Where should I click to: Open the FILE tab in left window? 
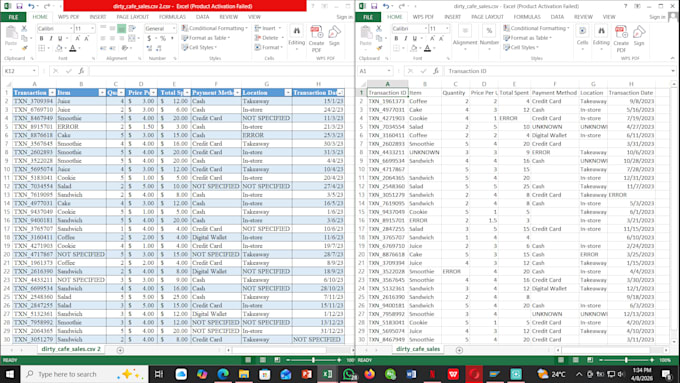[13, 17]
